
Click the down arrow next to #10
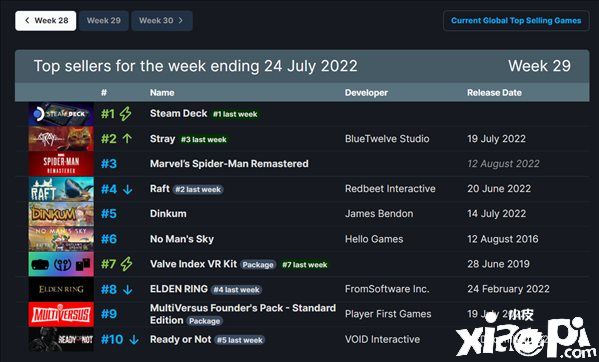click(x=134, y=339)
